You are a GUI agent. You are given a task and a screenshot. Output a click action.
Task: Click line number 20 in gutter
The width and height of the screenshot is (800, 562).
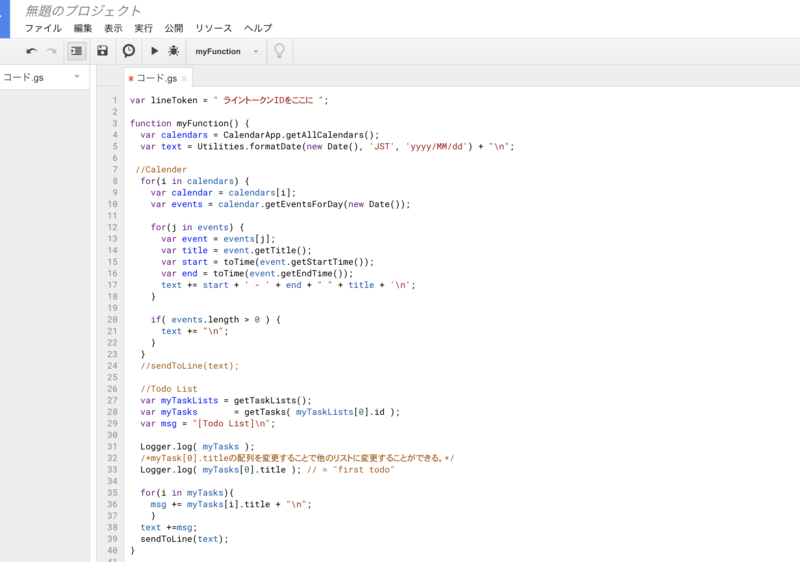click(x=112, y=320)
